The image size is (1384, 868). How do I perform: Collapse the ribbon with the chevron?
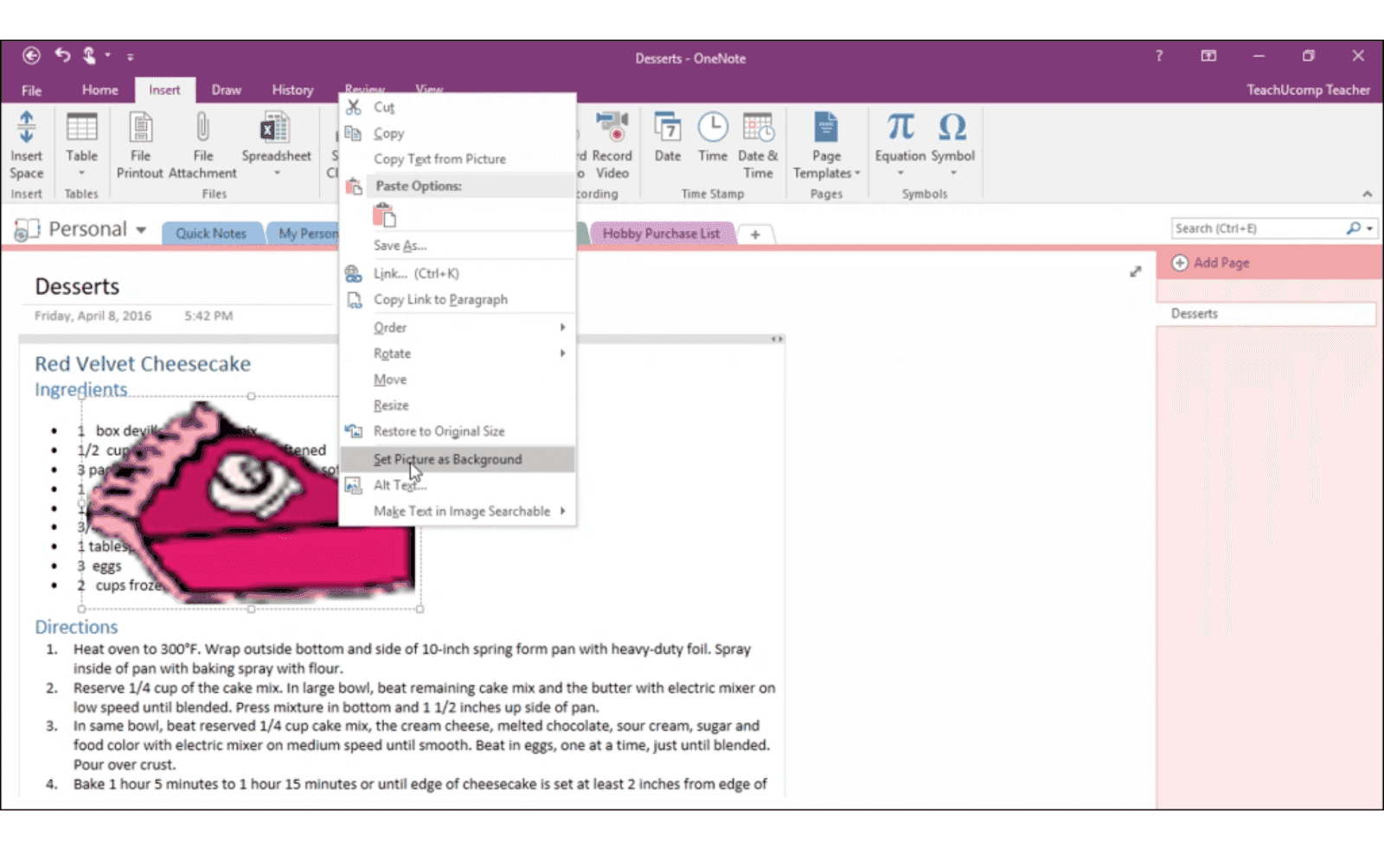[x=1367, y=194]
